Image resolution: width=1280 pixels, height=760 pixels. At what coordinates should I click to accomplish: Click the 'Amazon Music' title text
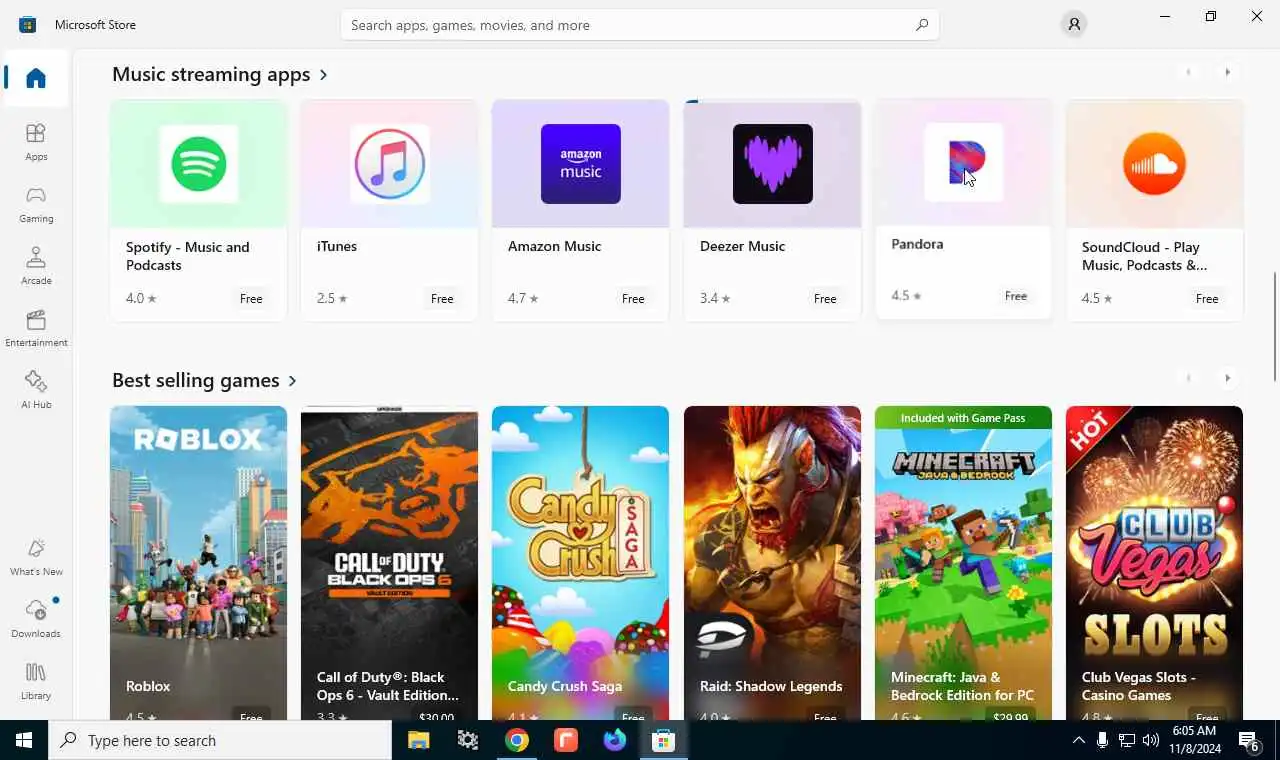click(554, 246)
